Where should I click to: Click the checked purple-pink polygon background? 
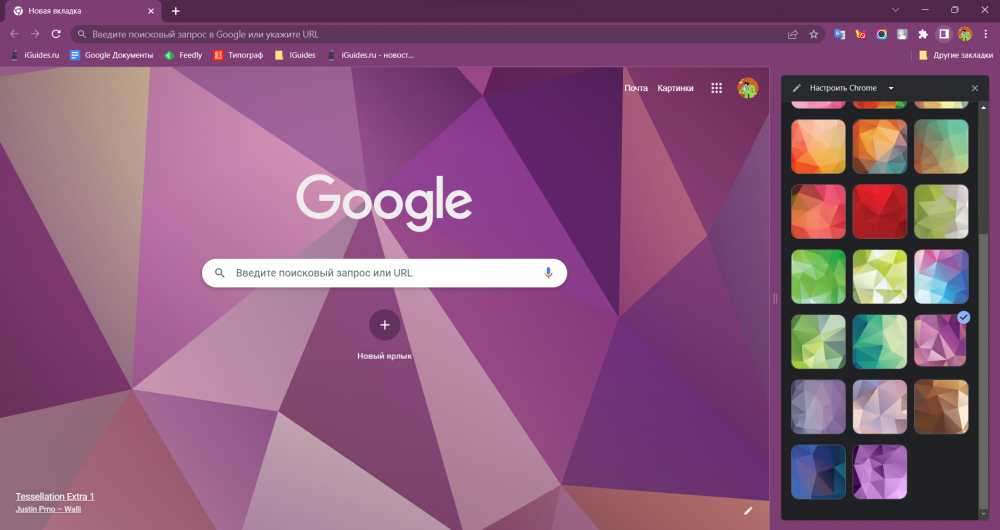[940, 341]
